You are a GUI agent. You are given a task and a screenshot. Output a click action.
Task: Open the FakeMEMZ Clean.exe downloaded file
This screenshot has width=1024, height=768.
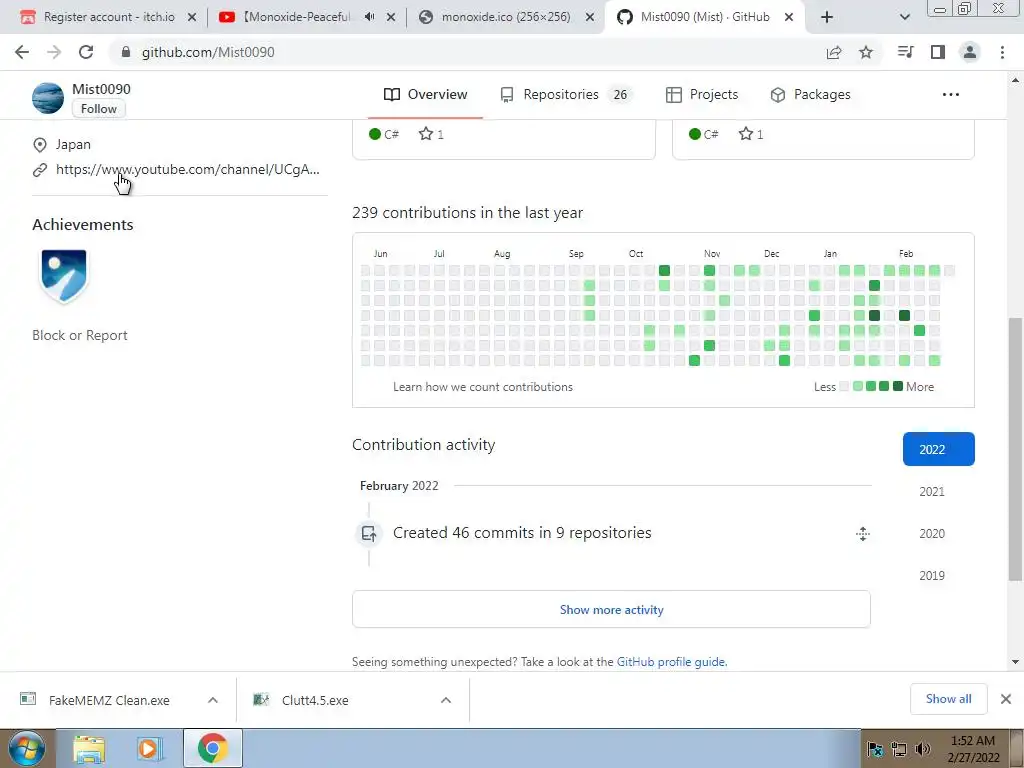click(x=109, y=700)
